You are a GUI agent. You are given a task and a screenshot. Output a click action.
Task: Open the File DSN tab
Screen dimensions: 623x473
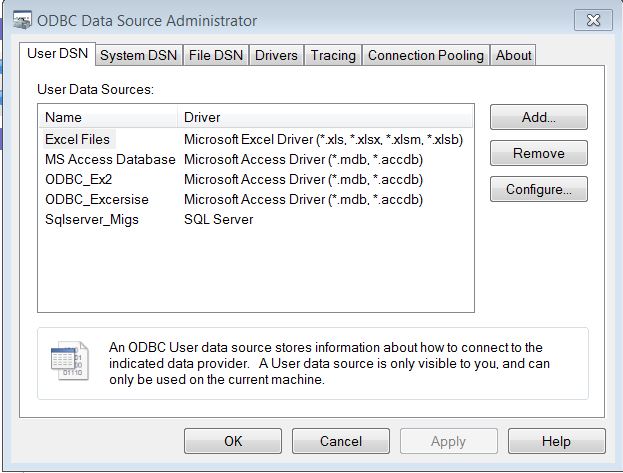(x=216, y=55)
